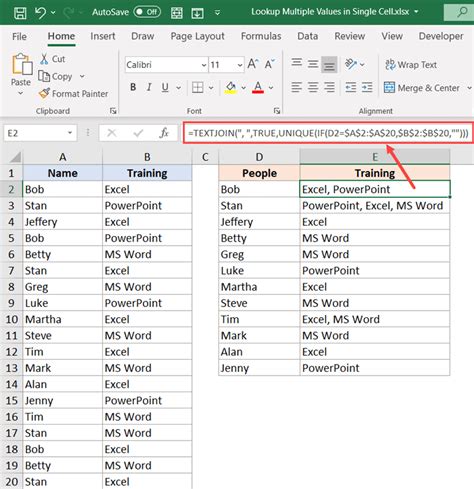The width and height of the screenshot is (474, 489).
Task: Click the Decrease Indent icon
Action: point(350,88)
